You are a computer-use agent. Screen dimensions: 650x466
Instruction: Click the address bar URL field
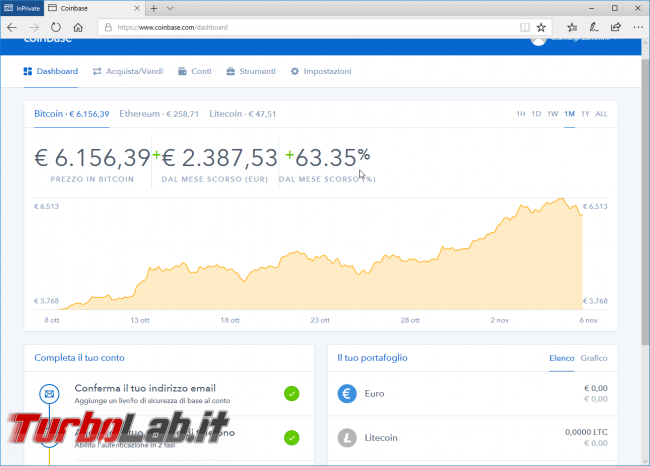309,27
